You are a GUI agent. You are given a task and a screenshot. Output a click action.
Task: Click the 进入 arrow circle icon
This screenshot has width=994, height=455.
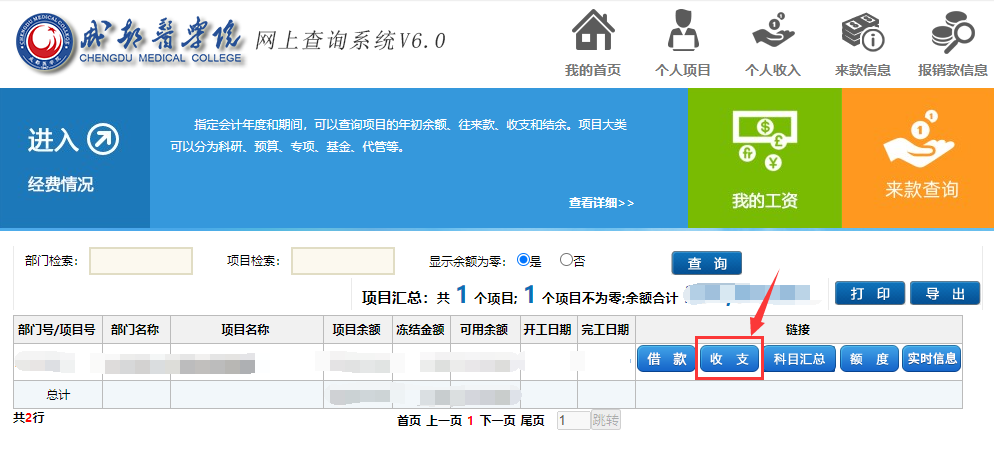pyautogui.click(x=102, y=140)
